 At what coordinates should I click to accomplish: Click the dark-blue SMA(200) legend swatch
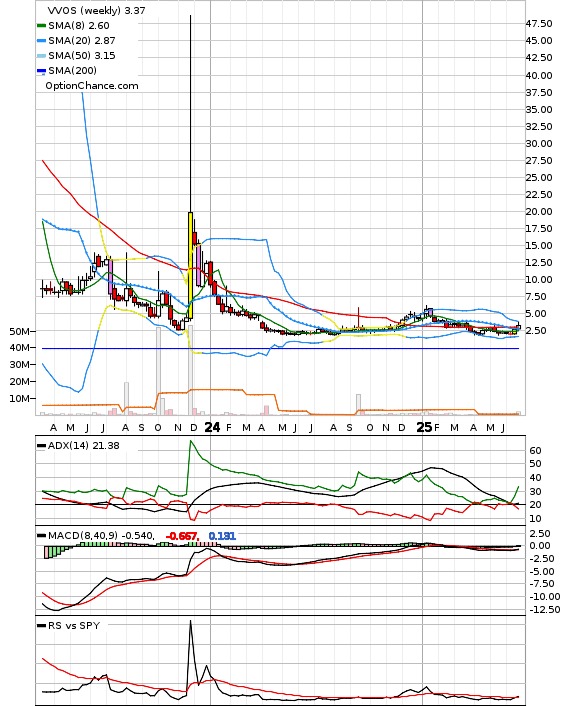[x=41, y=71]
